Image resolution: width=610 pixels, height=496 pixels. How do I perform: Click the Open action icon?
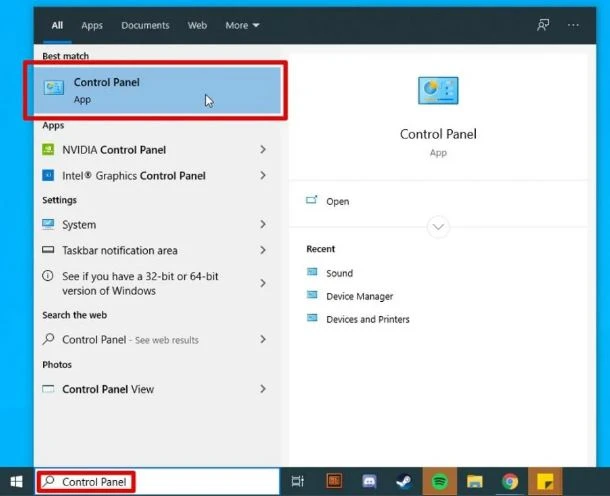(x=312, y=200)
